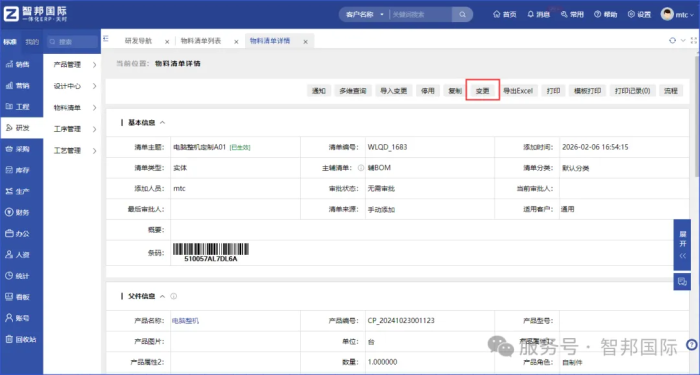Open the 看板 module in the sidebar
Screen dimensions: 700x375
(x=18, y=297)
